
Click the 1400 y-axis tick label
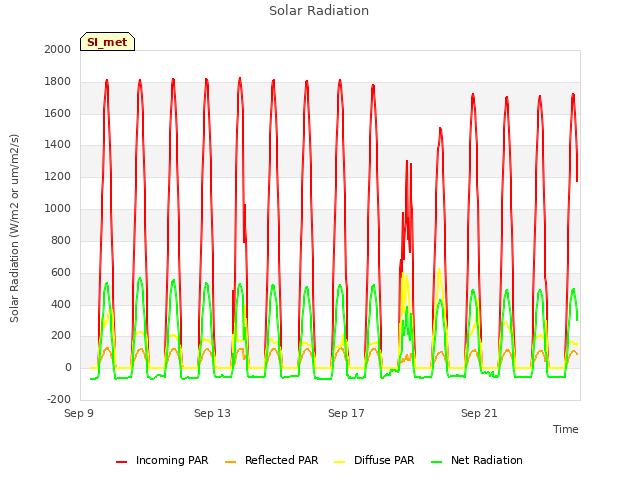[x=58, y=144]
